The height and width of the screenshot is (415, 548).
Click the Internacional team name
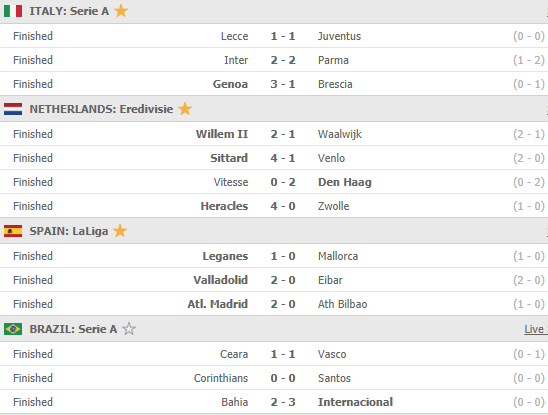click(355, 402)
